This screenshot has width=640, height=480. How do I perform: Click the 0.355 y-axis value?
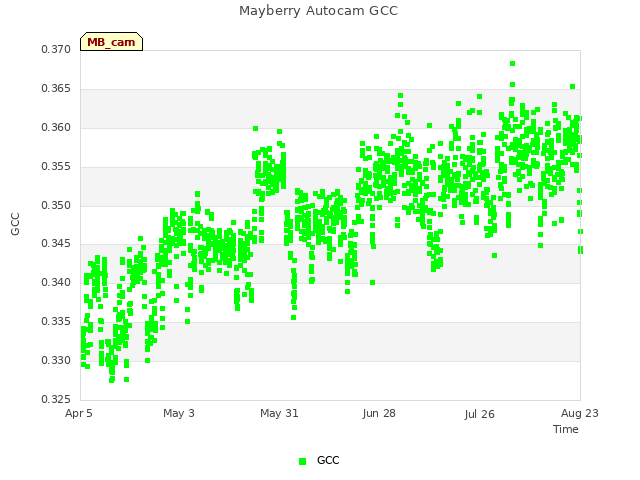click(x=56, y=167)
